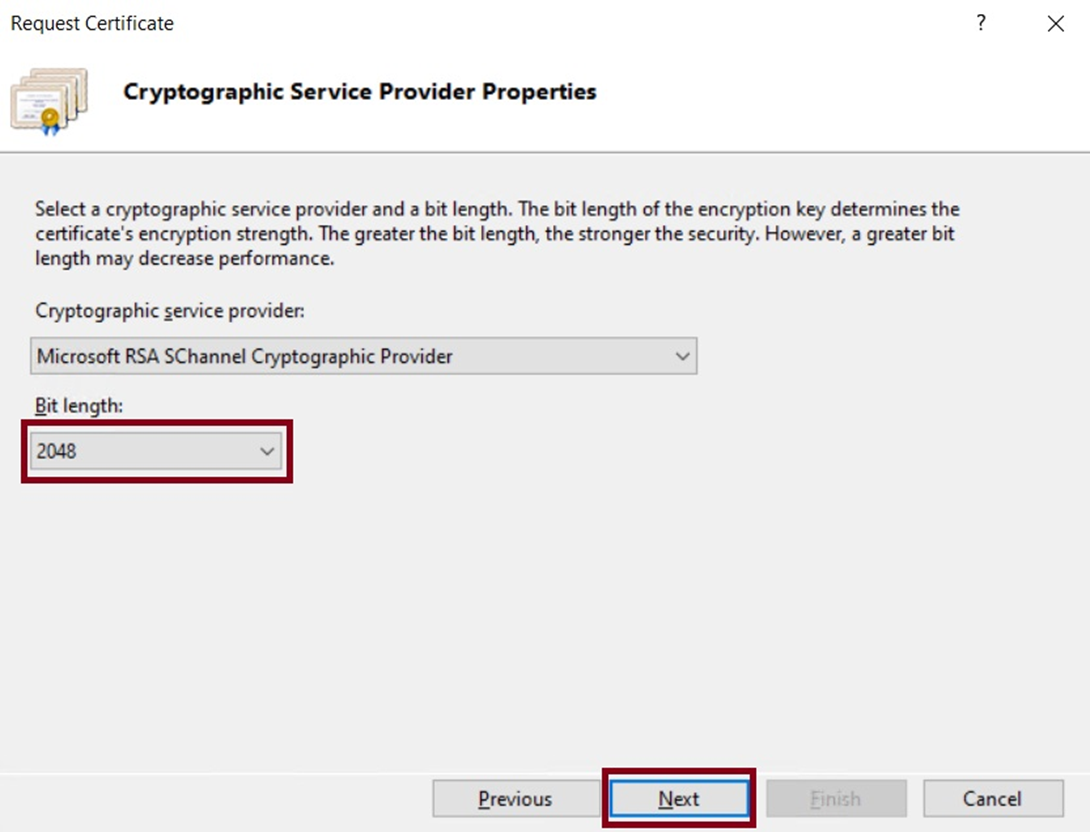The height and width of the screenshot is (832, 1090).
Task: Click the "Cryptographic service provider:" label
Action: [x=170, y=311]
